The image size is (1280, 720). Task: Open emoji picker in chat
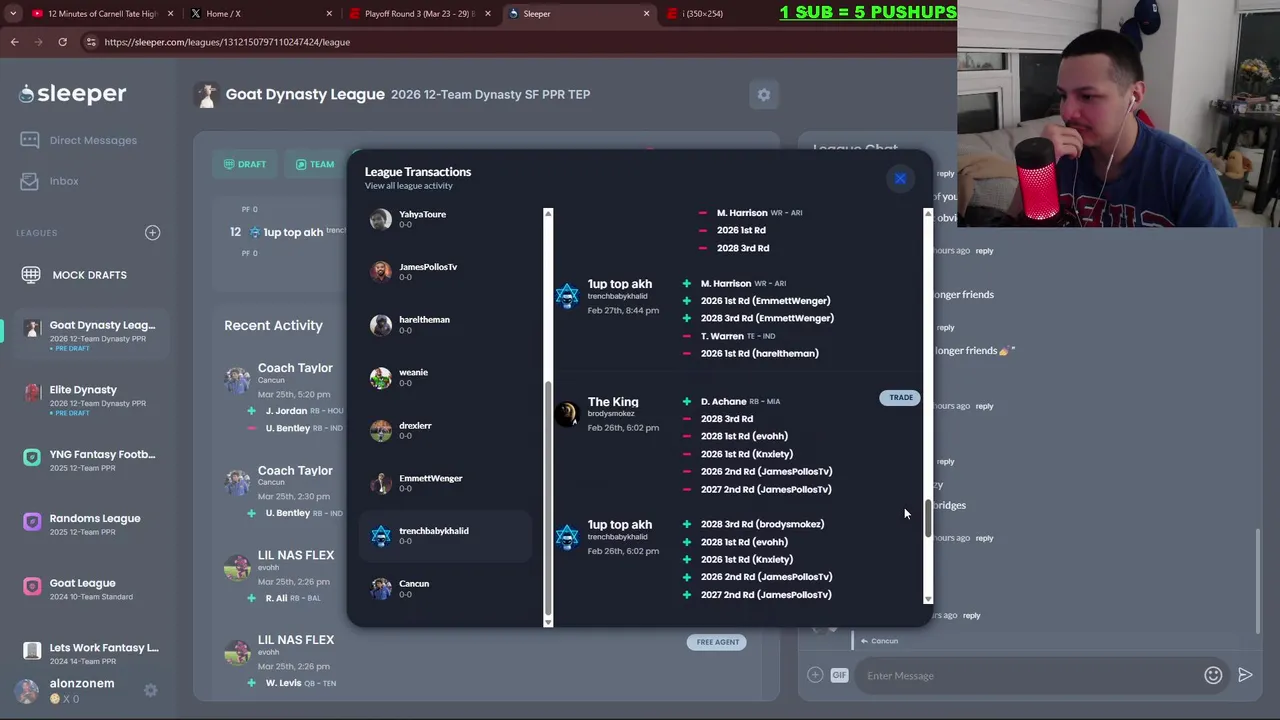click(x=1213, y=676)
